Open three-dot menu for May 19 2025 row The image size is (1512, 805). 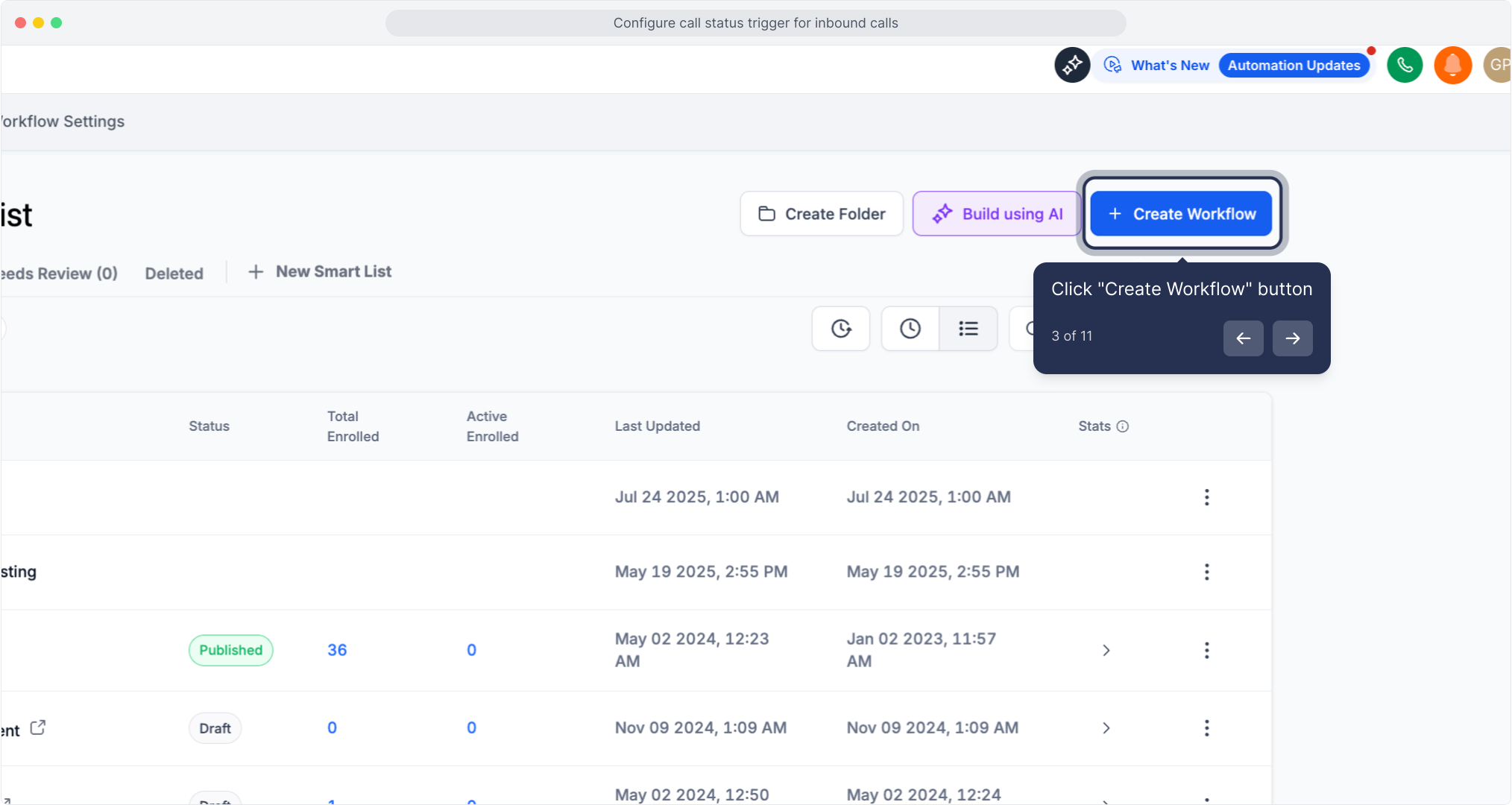pos(1206,572)
